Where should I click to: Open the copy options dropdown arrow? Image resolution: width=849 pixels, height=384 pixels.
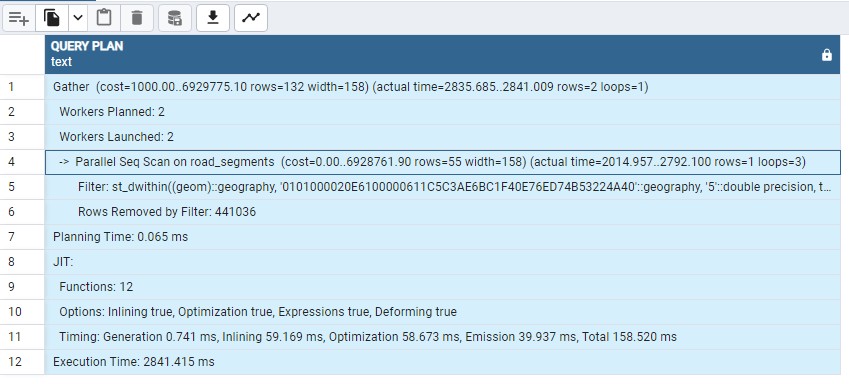point(78,18)
